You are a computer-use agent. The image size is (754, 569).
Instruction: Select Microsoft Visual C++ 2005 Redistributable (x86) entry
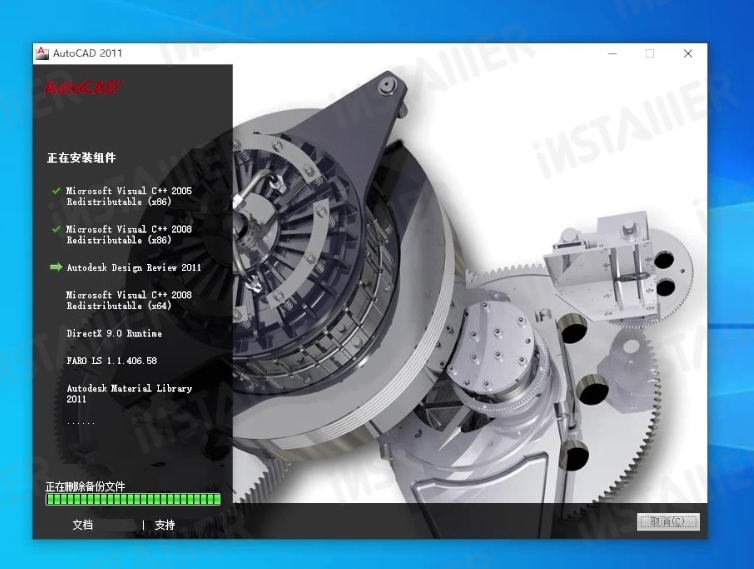(129, 196)
